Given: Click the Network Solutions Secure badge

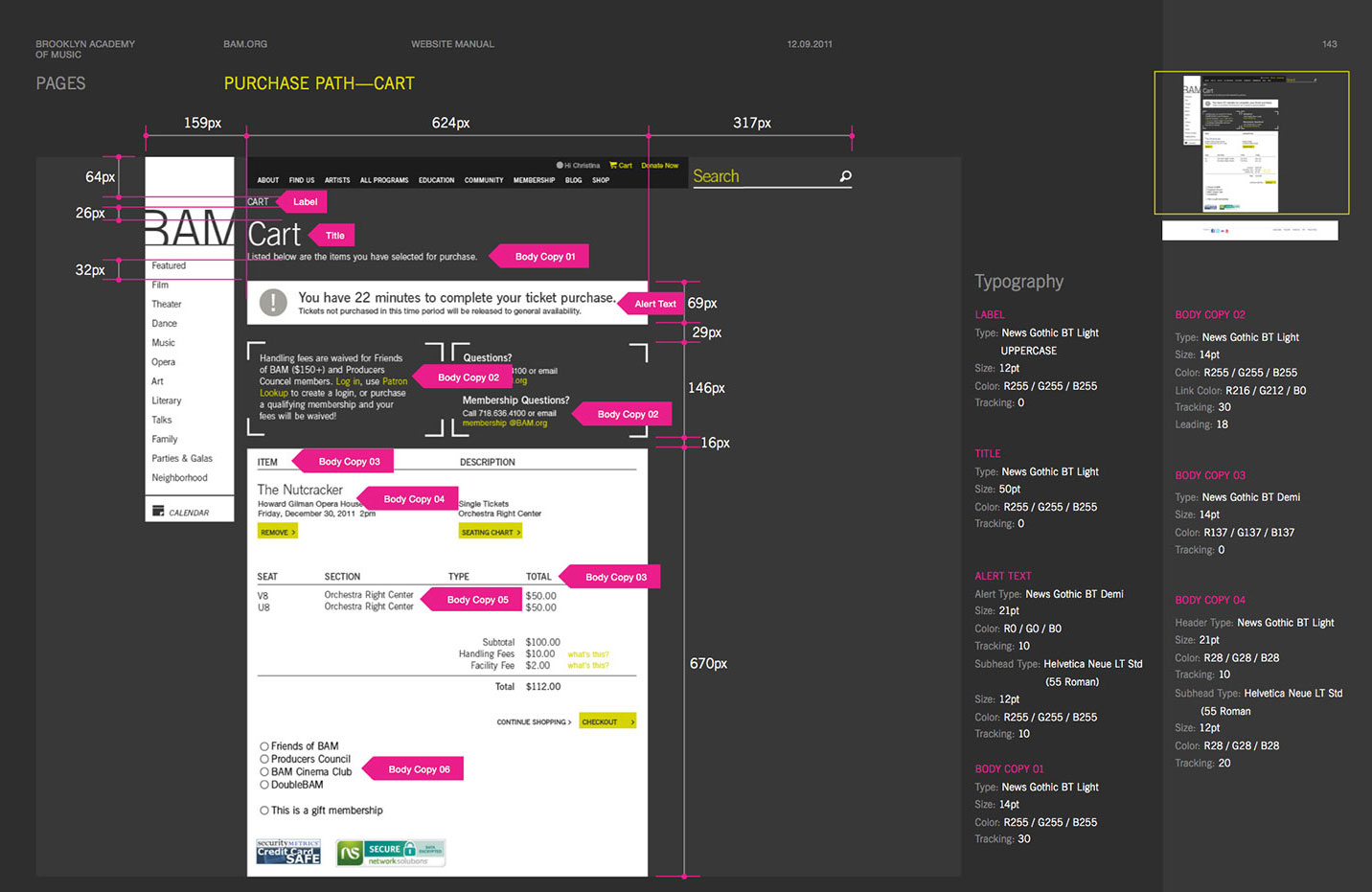Looking at the screenshot, I should [391, 853].
